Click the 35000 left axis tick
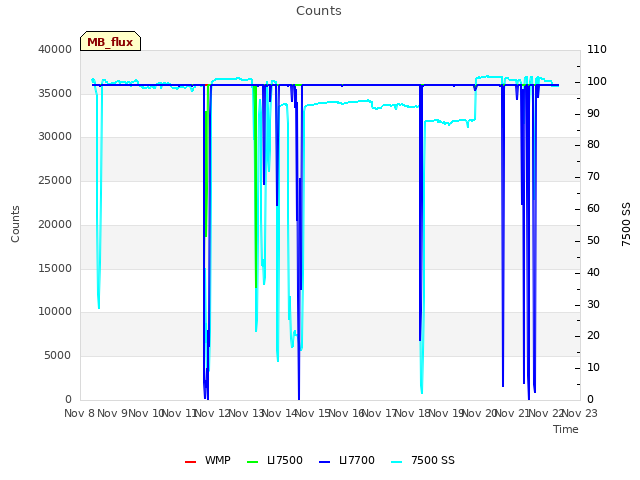The width and height of the screenshot is (640, 480). [x=55, y=93]
